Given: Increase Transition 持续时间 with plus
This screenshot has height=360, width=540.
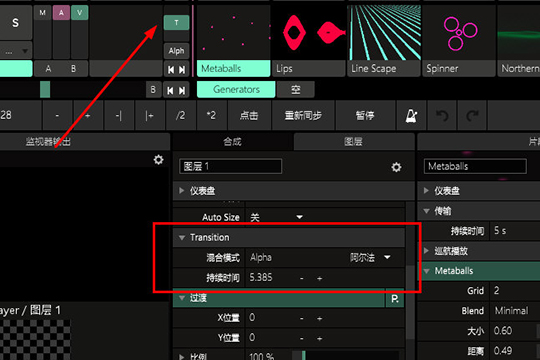Looking at the screenshot, I should pyautogui.click(x=320, y=278).
